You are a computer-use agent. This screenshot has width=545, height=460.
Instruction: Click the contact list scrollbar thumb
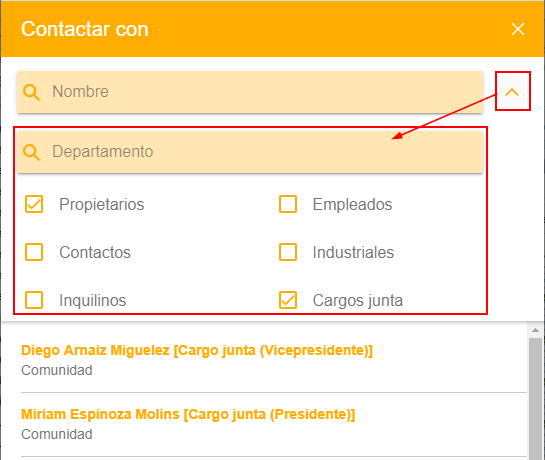(536, 398)
